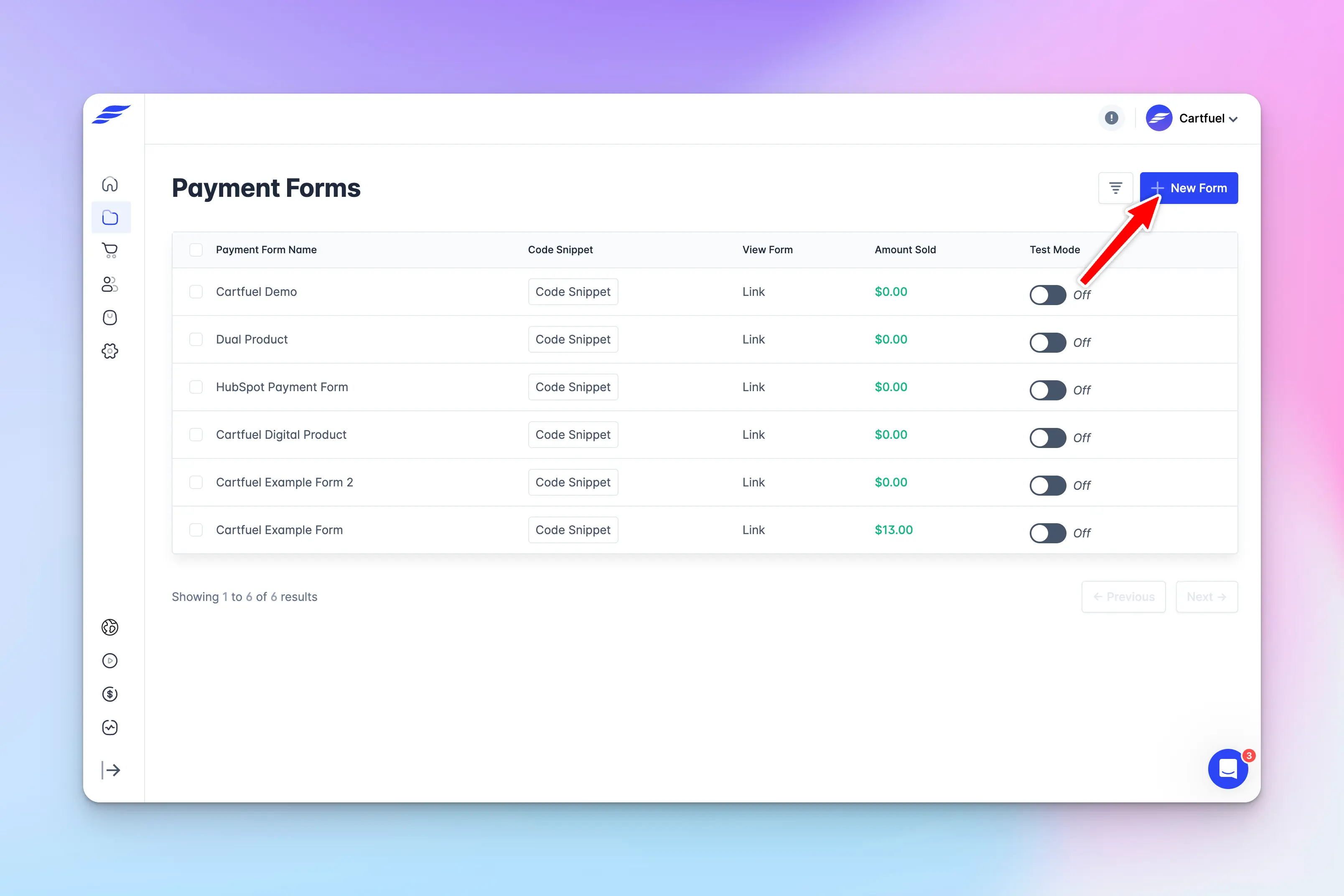1344x896 pixels.
Task: Click the Test Mode column header
Action: [x=1055, y=250]
